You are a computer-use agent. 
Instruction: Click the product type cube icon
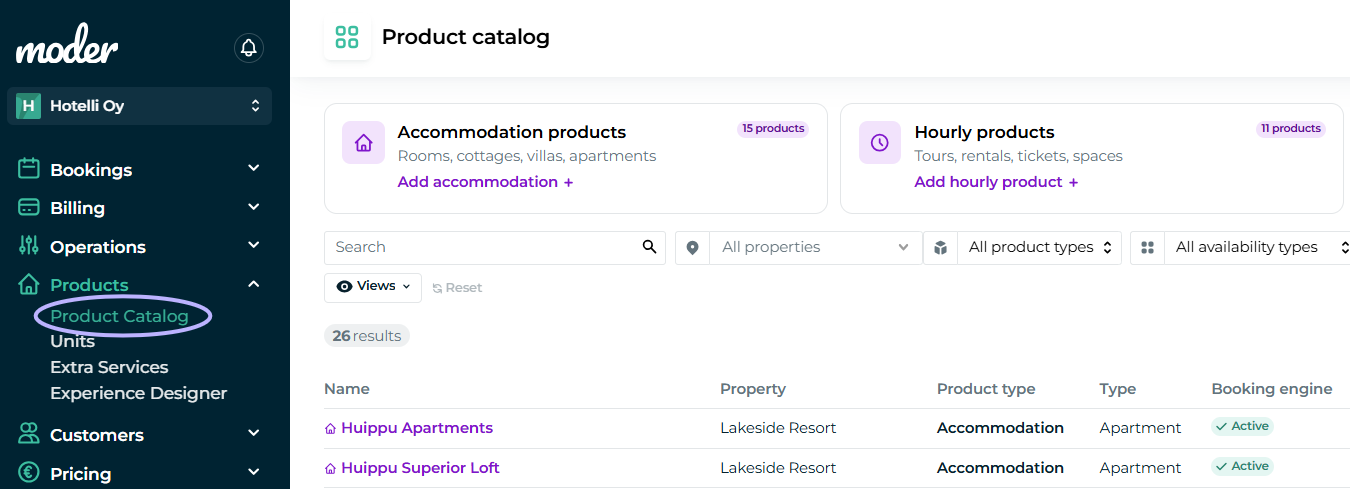[x=940, y=247]
